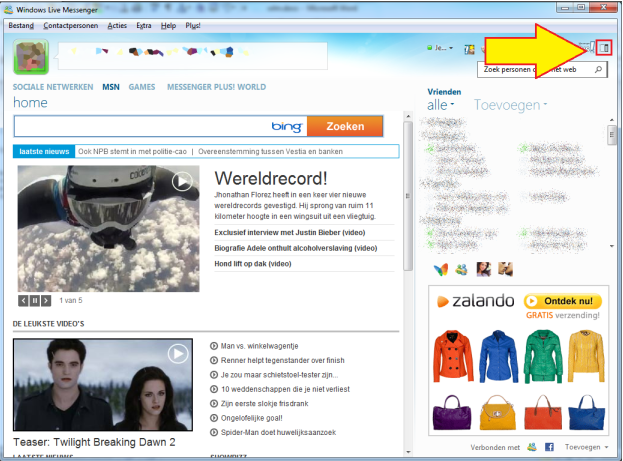Click the search magnifier icon in contact search
The height and width of the screenshot is (461, 623).
(x=598, y=70)
